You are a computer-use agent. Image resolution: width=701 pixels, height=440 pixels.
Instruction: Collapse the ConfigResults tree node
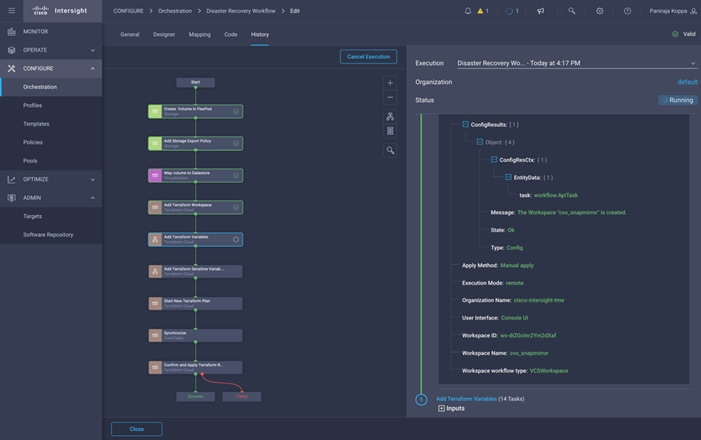tap(465, 124)
